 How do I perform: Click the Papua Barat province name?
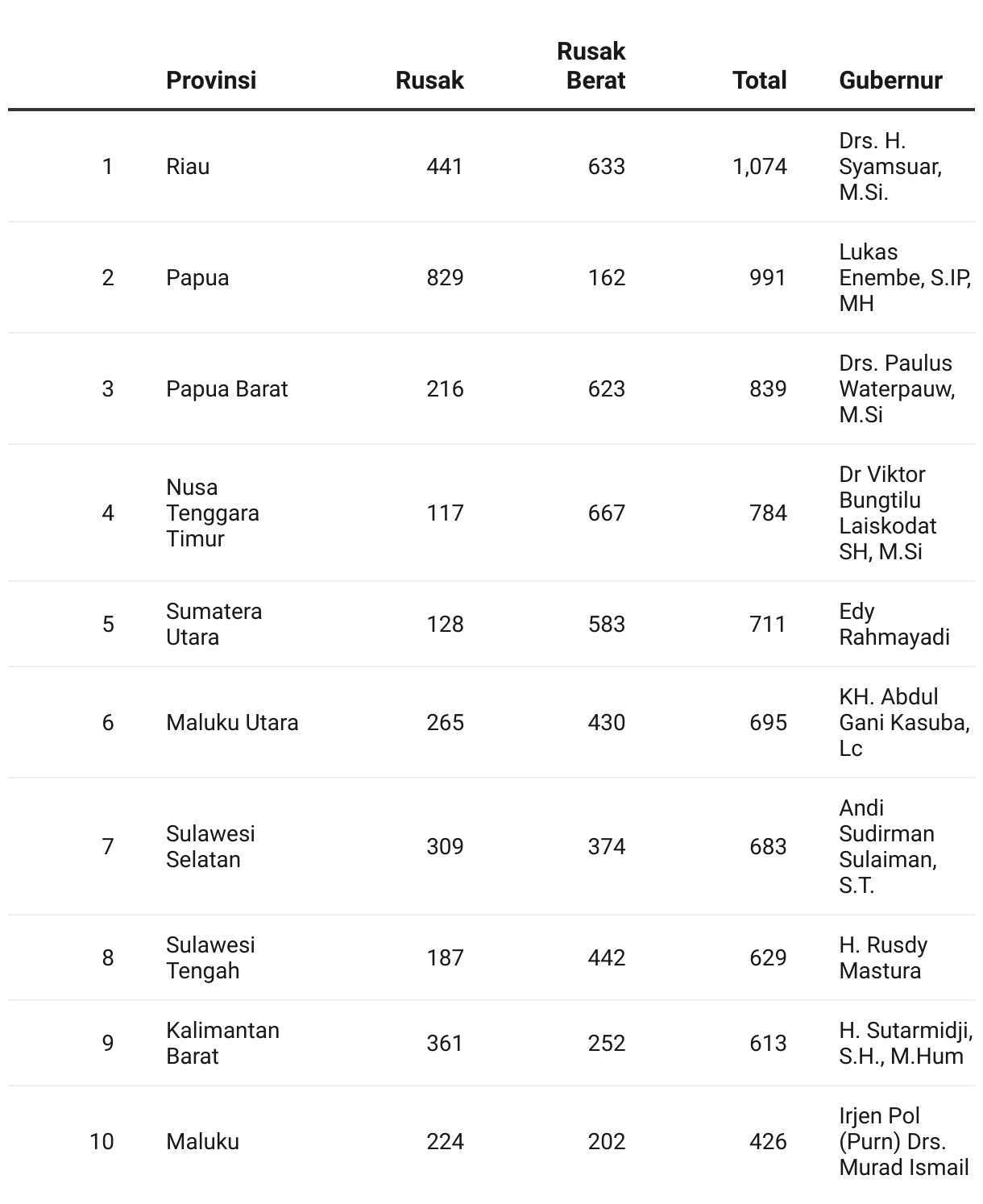[x=226, y=388]
